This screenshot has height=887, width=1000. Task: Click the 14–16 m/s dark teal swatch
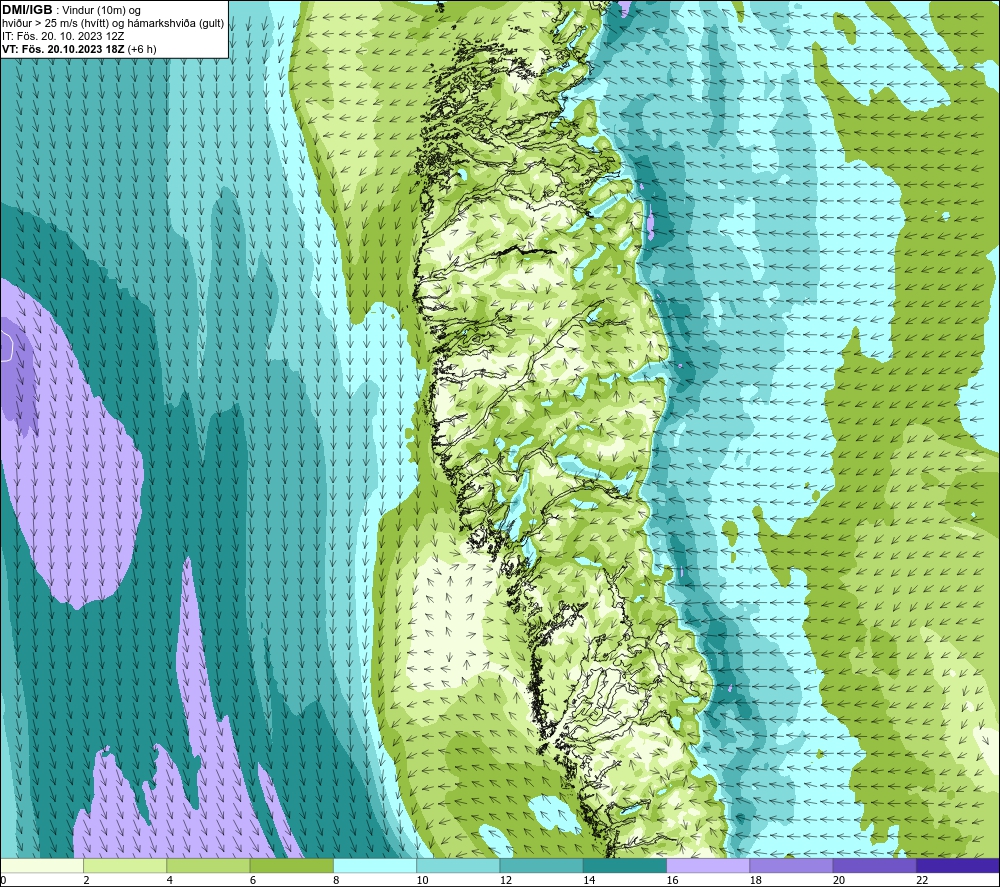click(625, 865)
